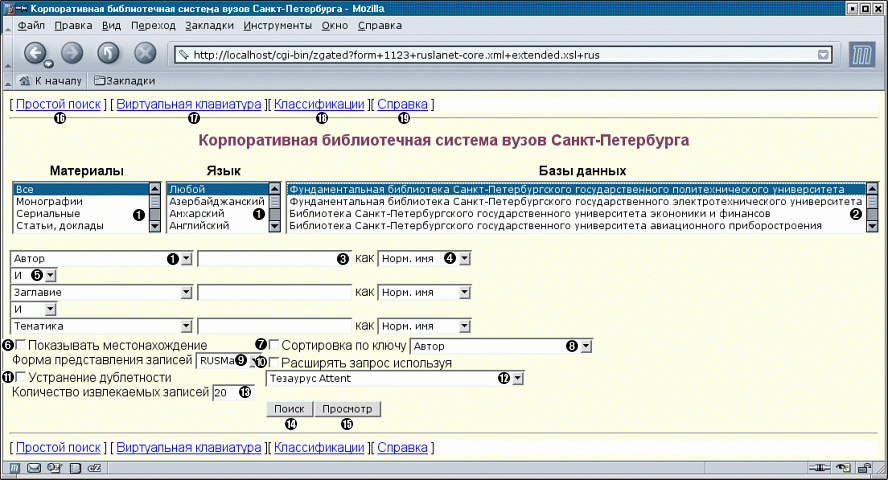The height and width of the screenshot is (480, 888).
Task: Open the 'Заглавие' search field type dropdown
Action: pos(101,293)
